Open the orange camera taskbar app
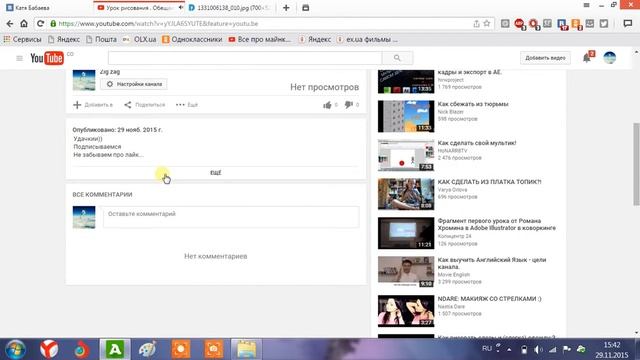The height and width of the screenshot is (360, 640). 213,350
